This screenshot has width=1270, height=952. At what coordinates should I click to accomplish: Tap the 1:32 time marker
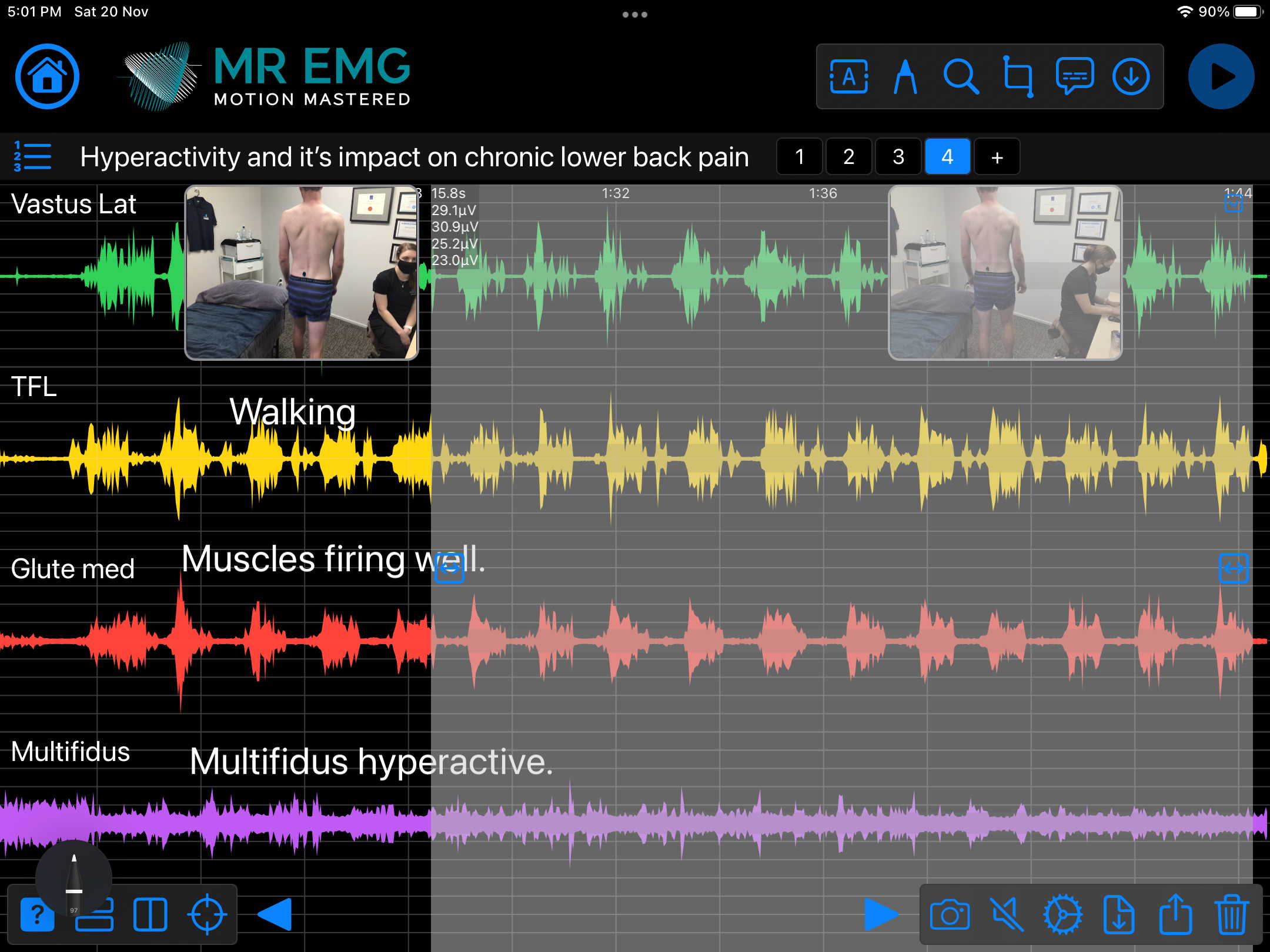[616, 193]
